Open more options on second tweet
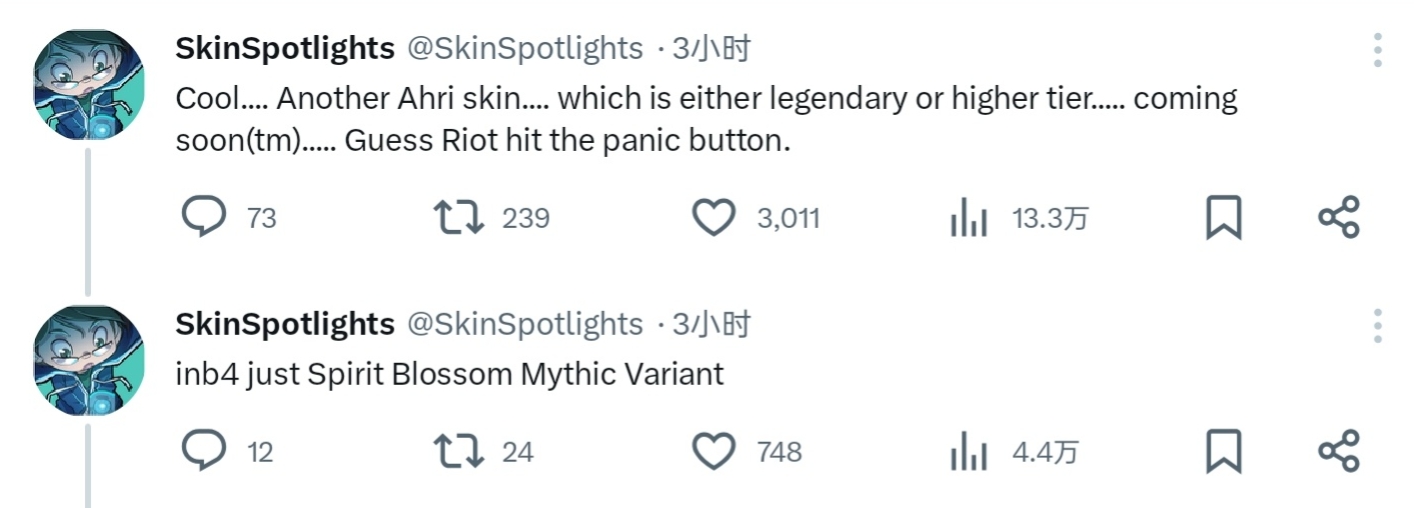 point(1378,326)
